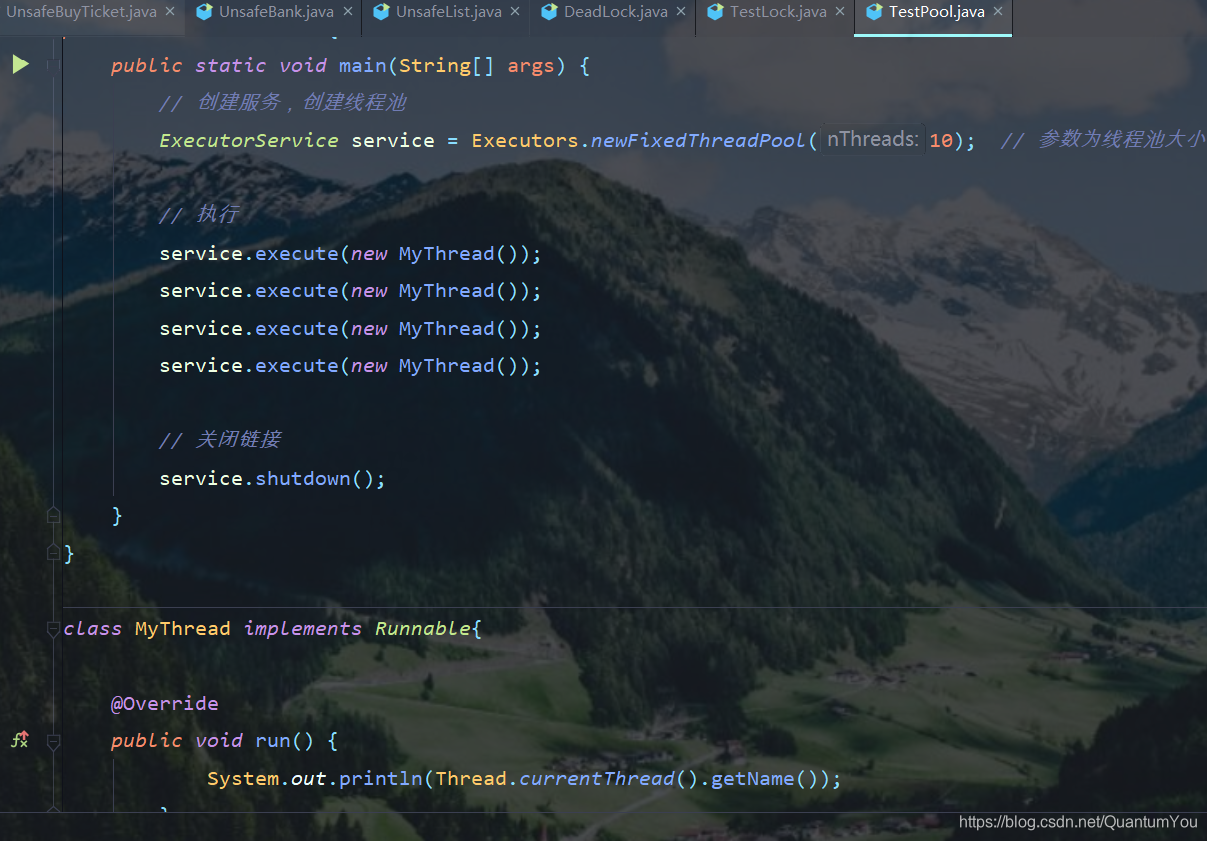
Task: Click 'String[] args' parameter in main
Action: 476,66
